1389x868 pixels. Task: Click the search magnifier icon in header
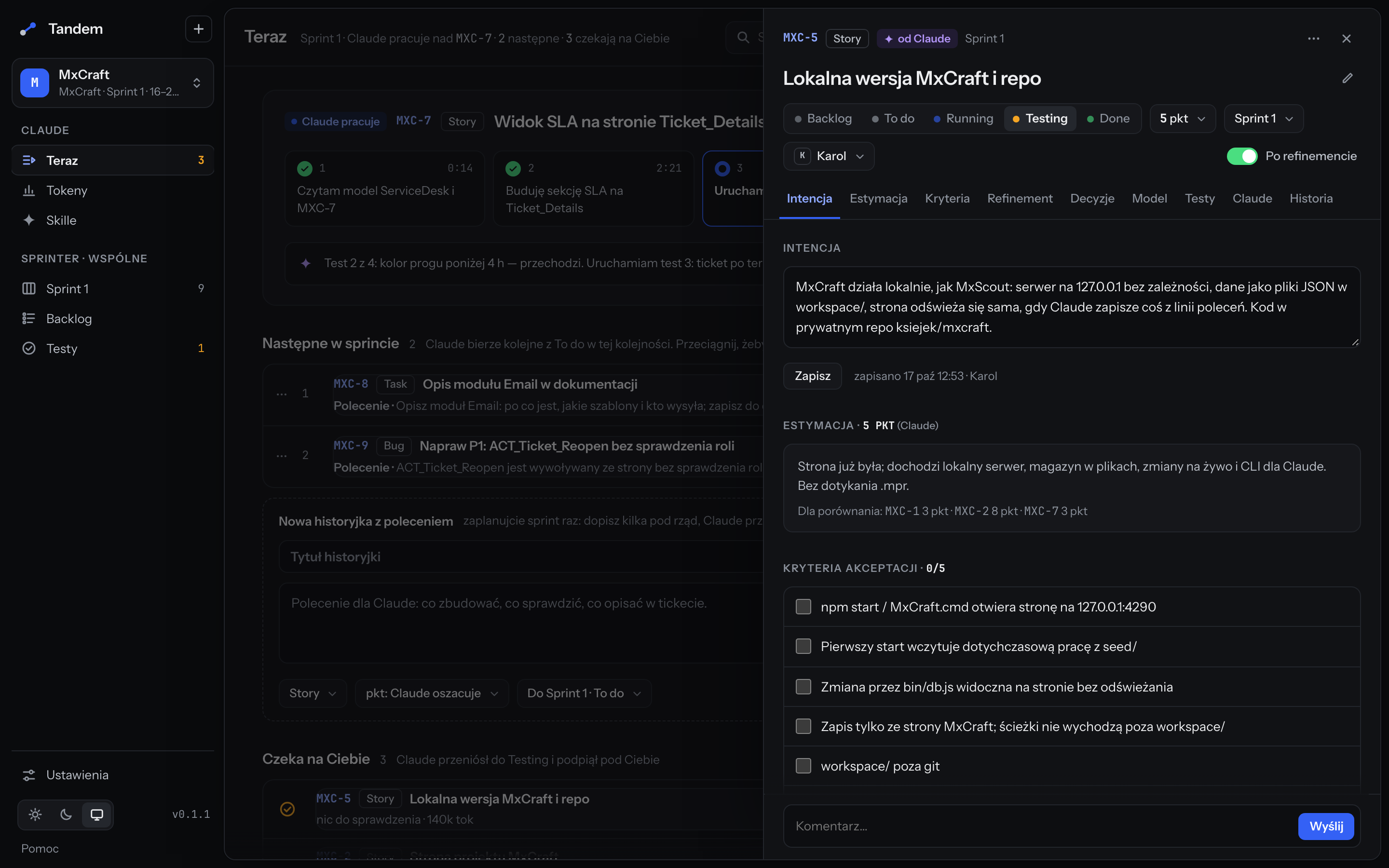click(743, 37)
